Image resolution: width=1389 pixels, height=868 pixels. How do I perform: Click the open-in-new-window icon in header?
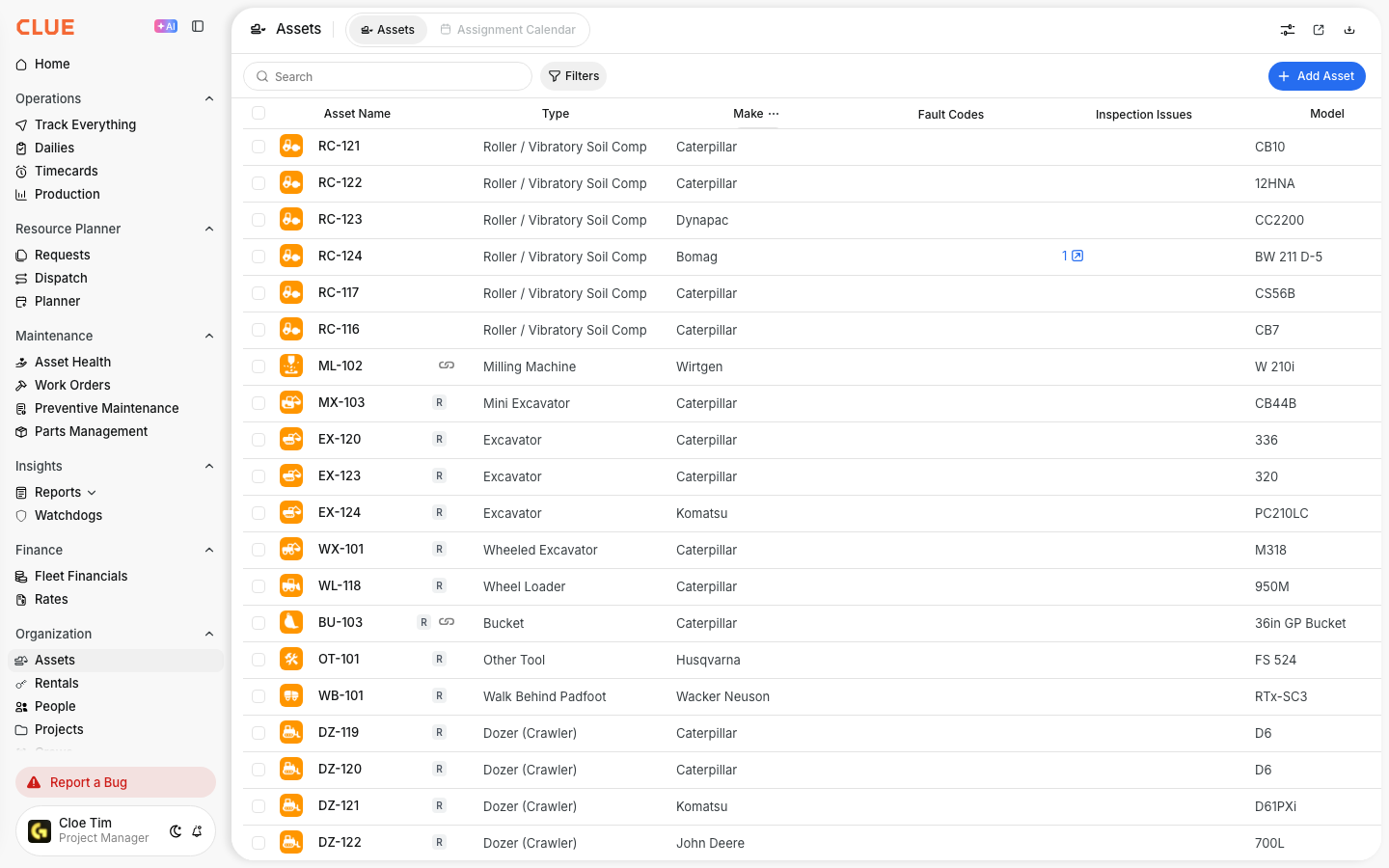click(1319, 30)
